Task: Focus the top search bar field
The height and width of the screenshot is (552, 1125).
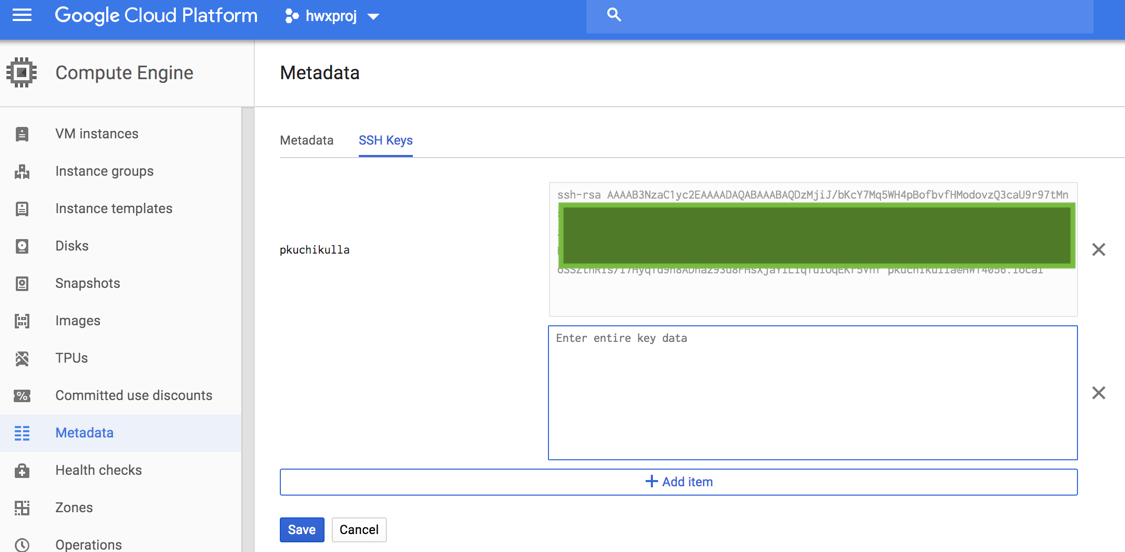Action: pyautogui.click(x=839, y=16)
